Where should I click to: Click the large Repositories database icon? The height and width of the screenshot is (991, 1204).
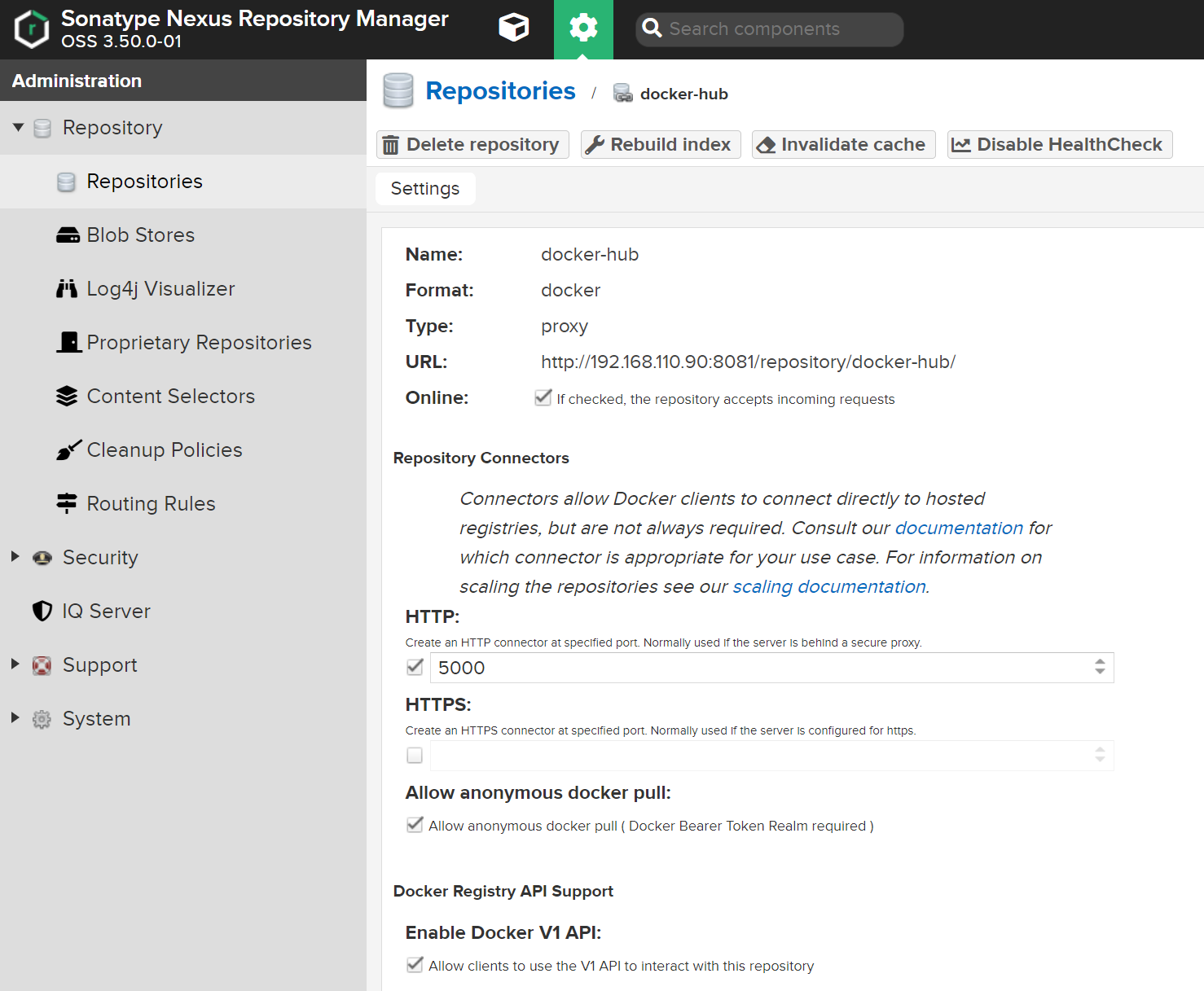coord(398,90)
